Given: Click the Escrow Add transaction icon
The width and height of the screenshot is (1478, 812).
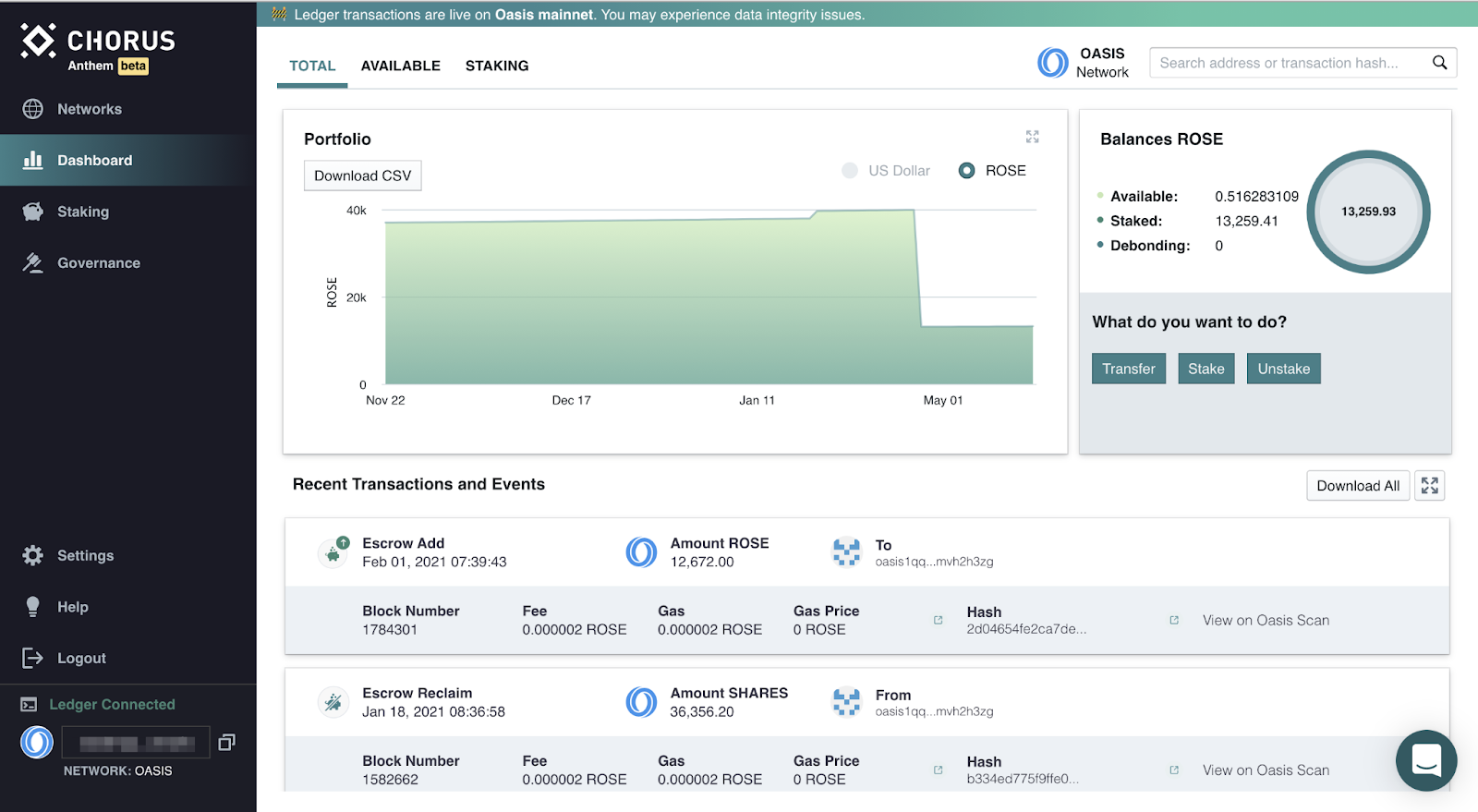Looking at the screenshot, I should pyautogui.click(x=333, y=552).
